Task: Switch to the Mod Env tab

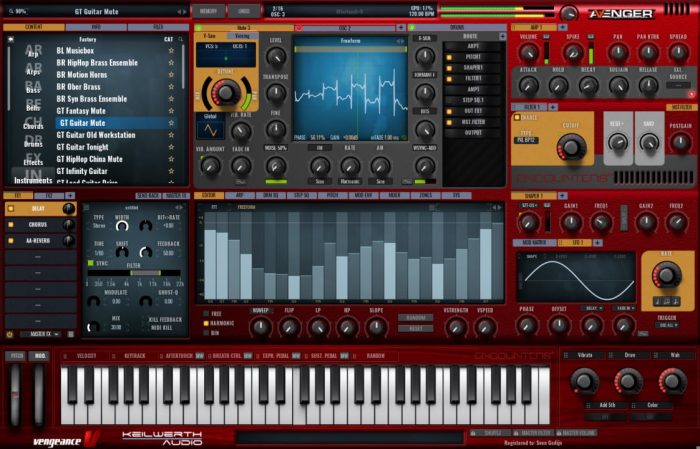Action: point(363,195)
